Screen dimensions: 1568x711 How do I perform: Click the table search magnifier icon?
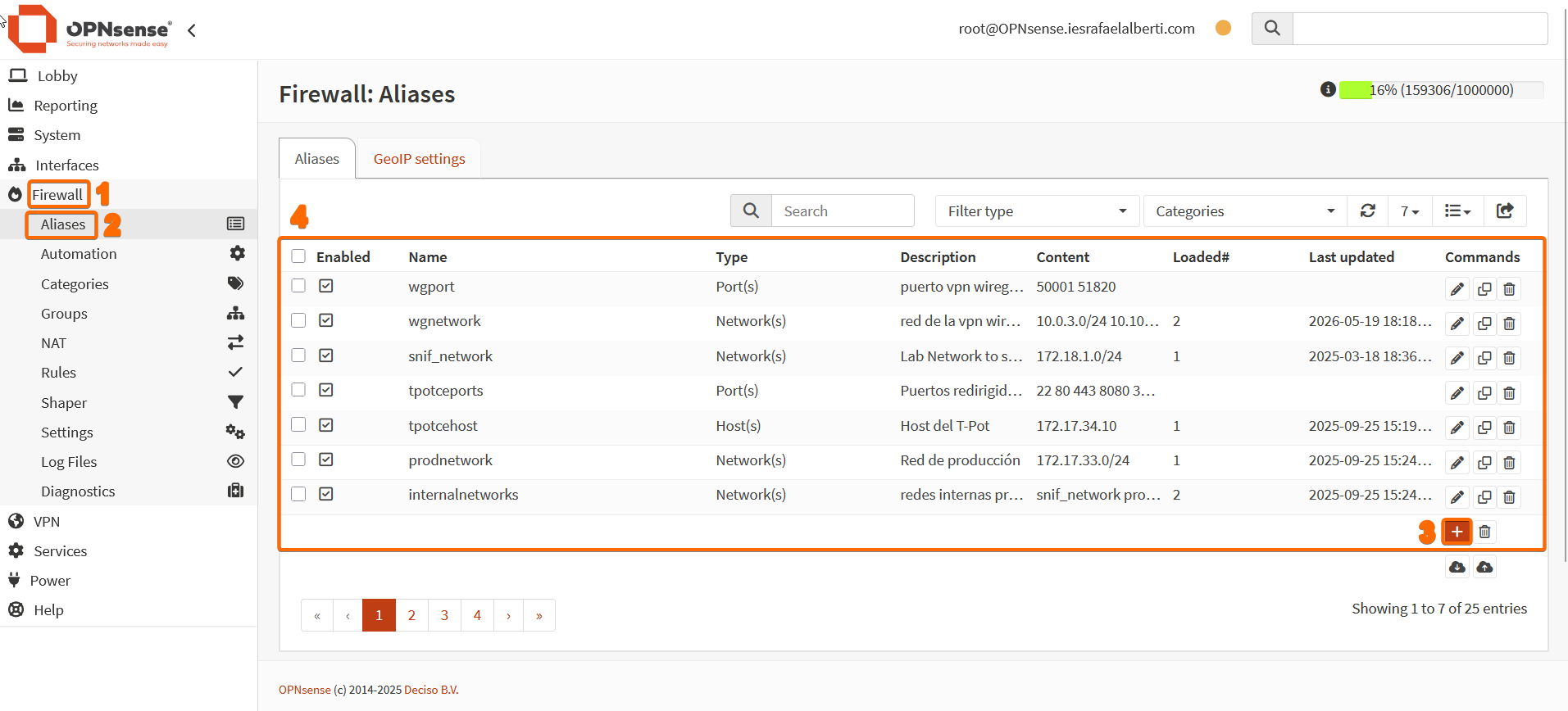751,211
